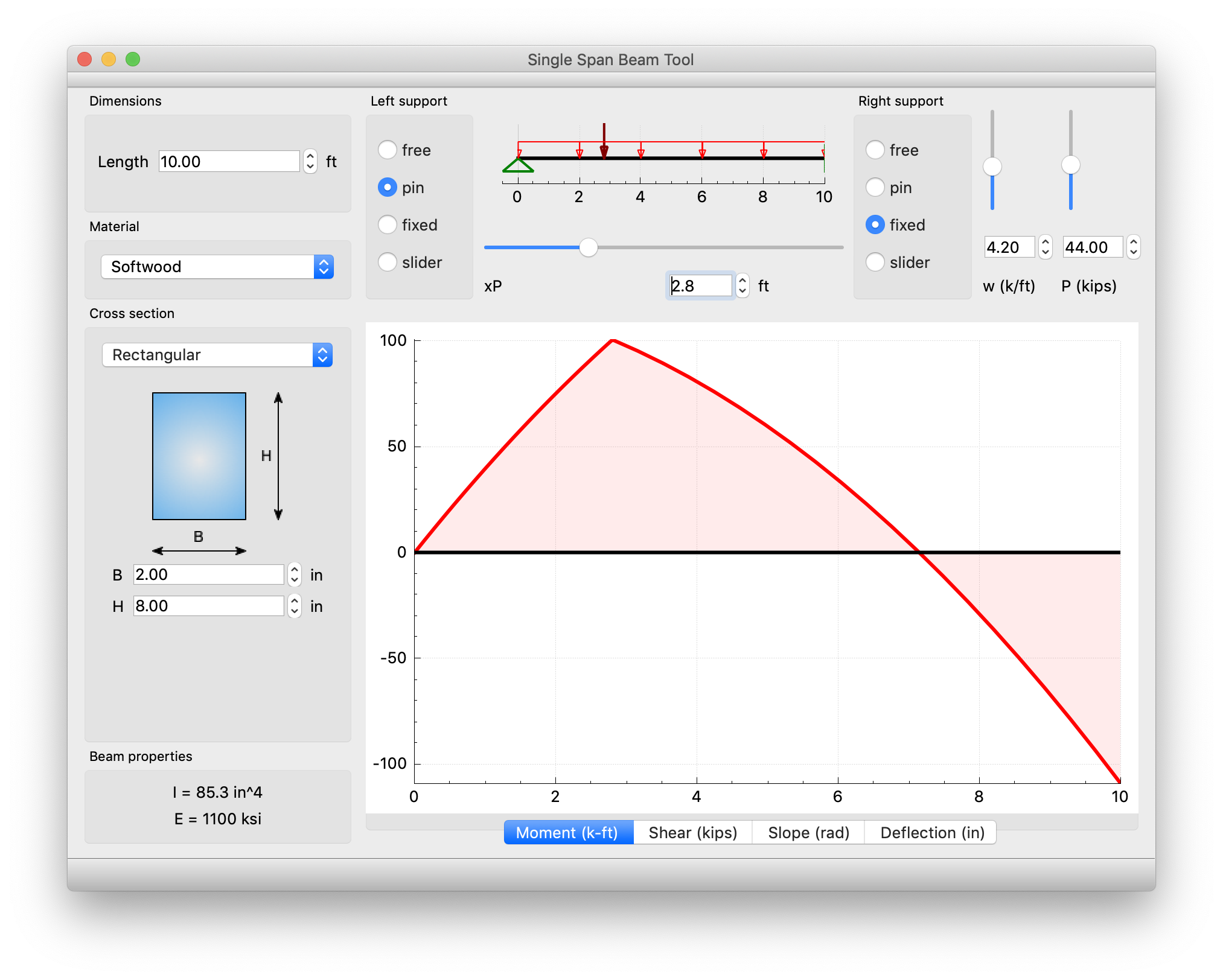Click the P (kips) vertical slider handle
1223x980 pixels.
pos(1071,165)
